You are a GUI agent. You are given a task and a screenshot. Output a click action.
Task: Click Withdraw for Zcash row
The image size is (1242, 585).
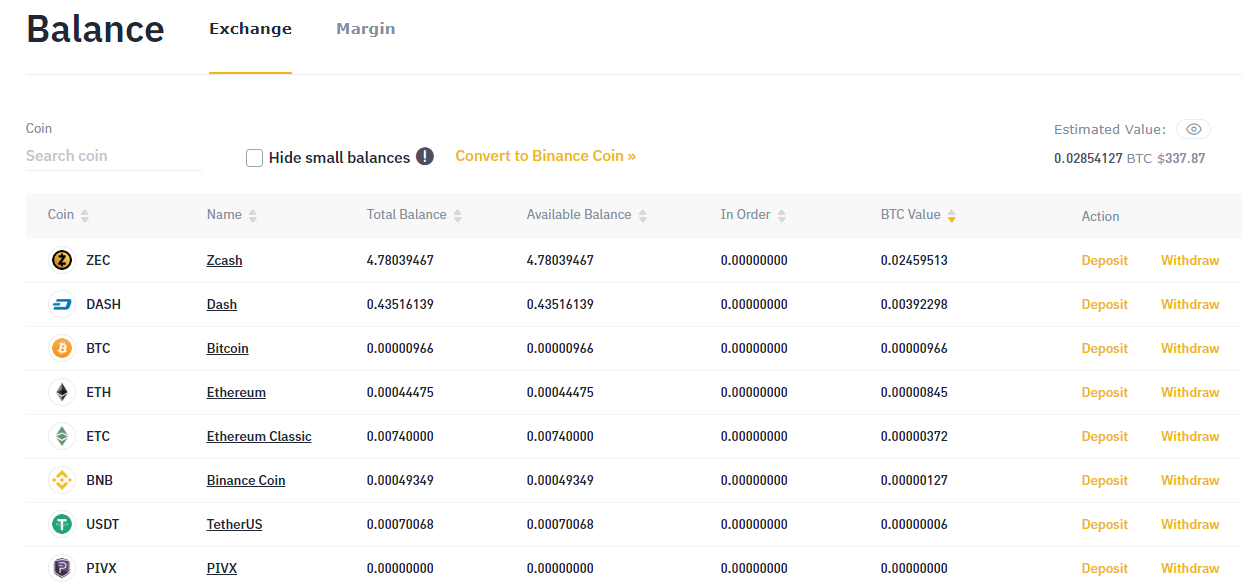(x=1189, y=261)
